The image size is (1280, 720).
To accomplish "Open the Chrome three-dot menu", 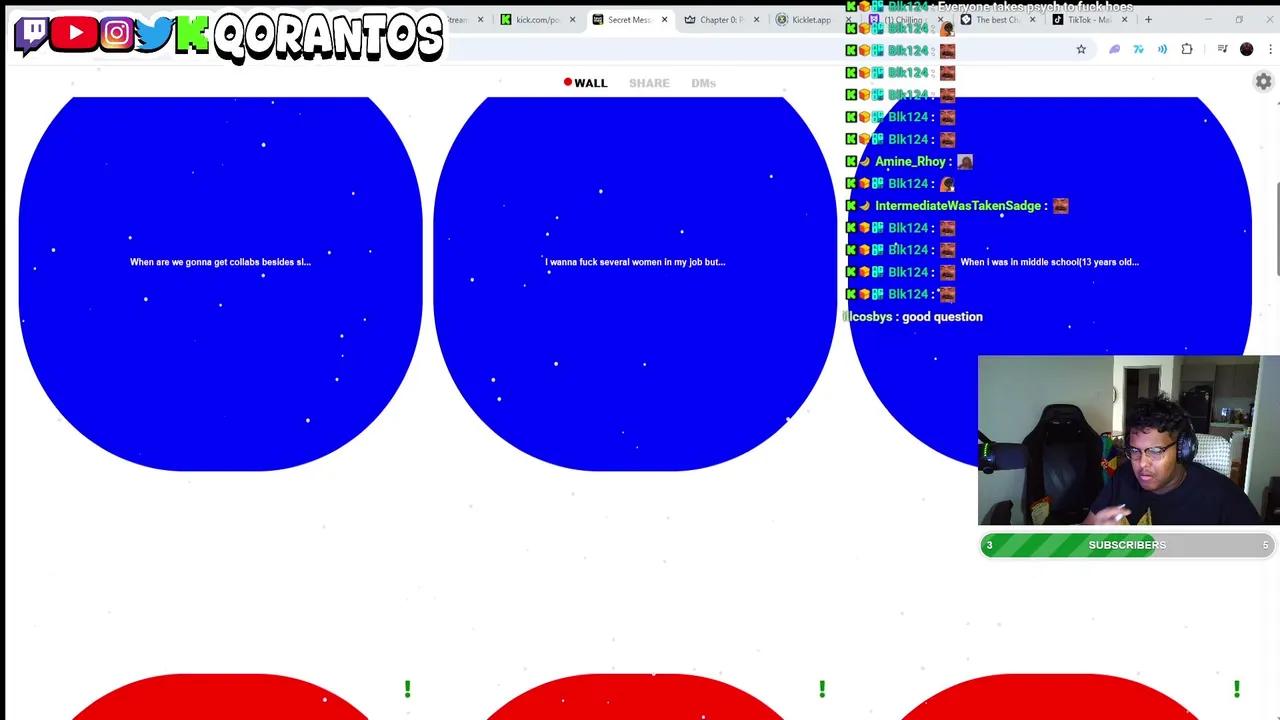I will coord(1270,49).
